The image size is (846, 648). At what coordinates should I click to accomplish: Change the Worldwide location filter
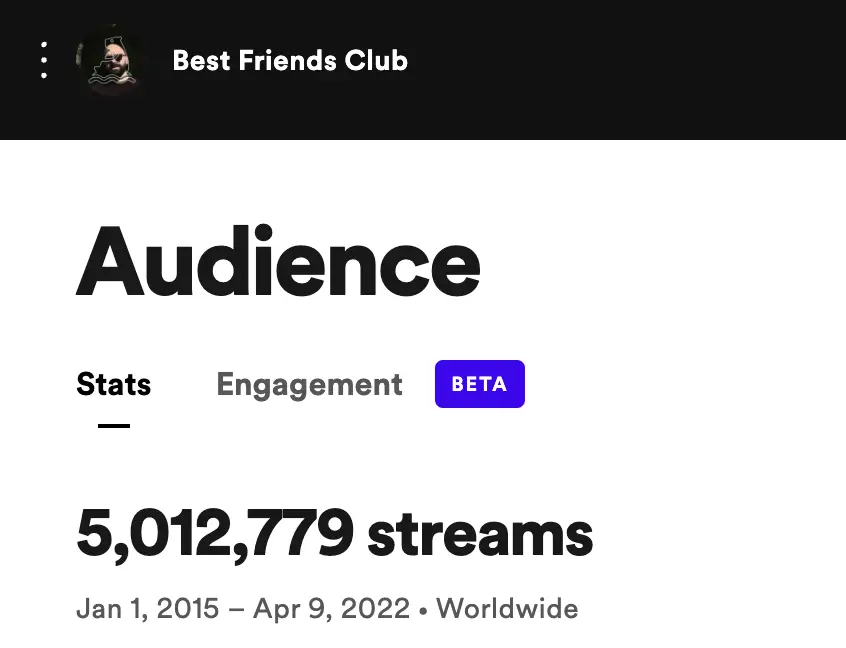(507, 609)
